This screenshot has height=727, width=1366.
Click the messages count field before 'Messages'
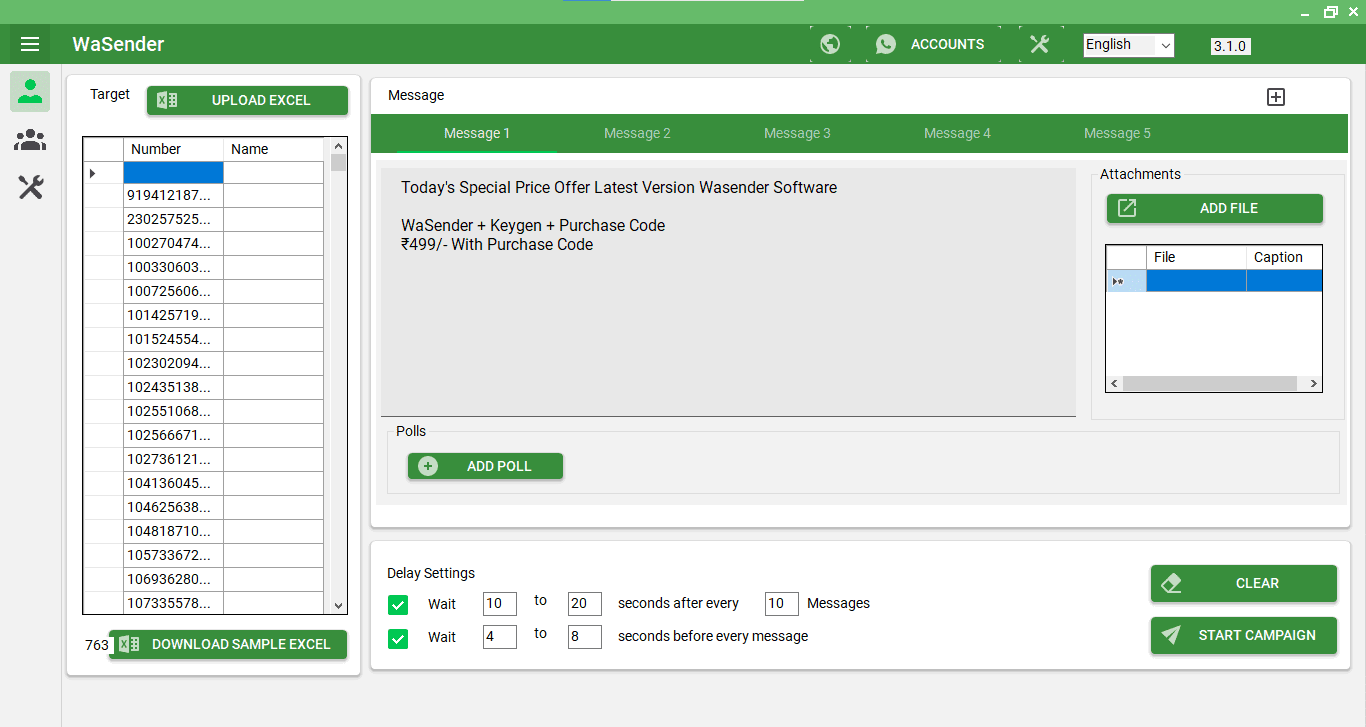point(782,603)
